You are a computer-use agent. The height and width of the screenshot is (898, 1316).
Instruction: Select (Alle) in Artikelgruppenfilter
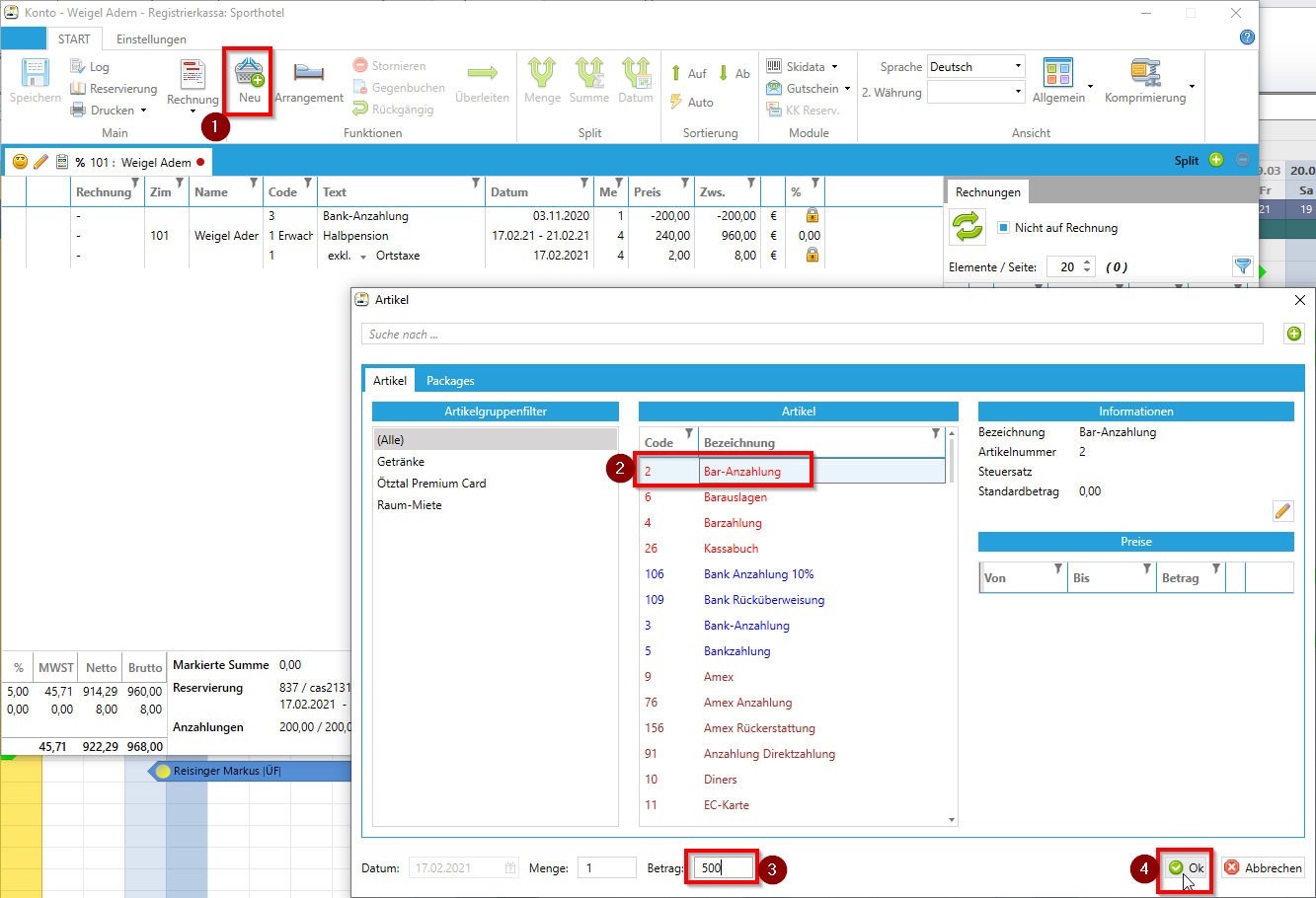pos(496,440)
